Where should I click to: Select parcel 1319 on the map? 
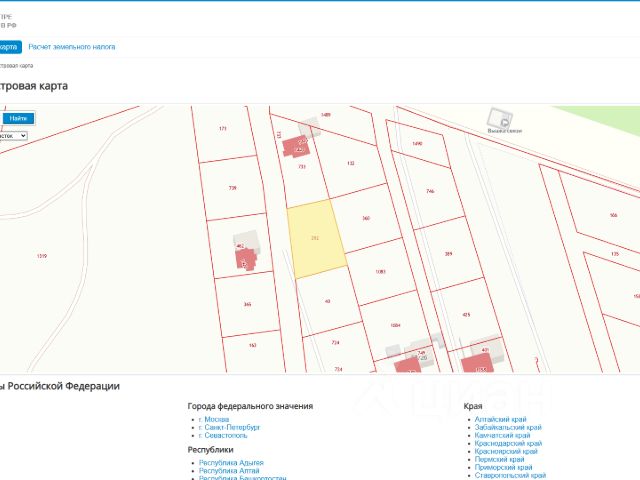click(x=42, y=256)
